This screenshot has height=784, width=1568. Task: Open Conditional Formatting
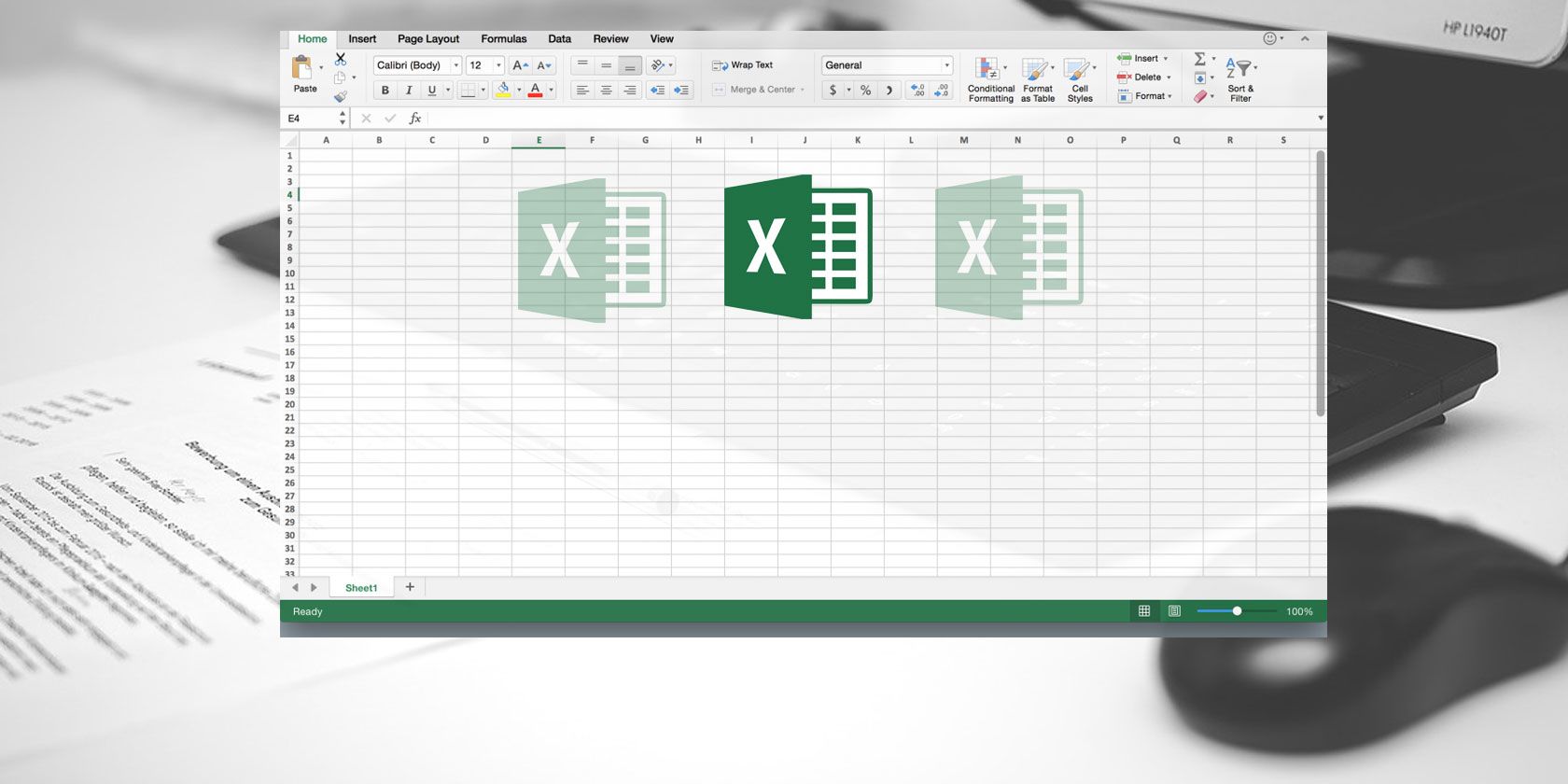[990, 78]
